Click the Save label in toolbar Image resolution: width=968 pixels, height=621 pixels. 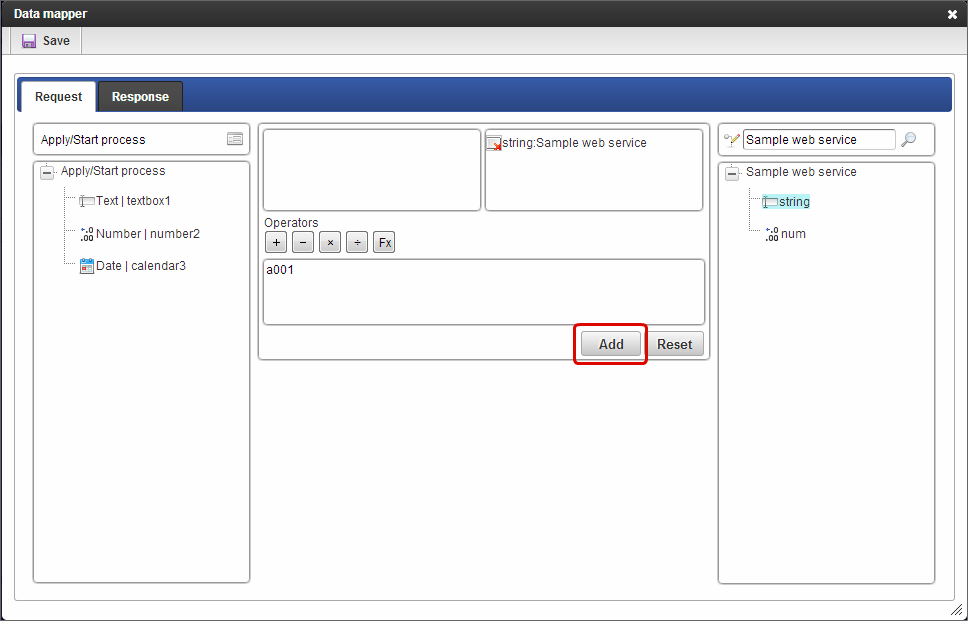[x=56, y=41]
